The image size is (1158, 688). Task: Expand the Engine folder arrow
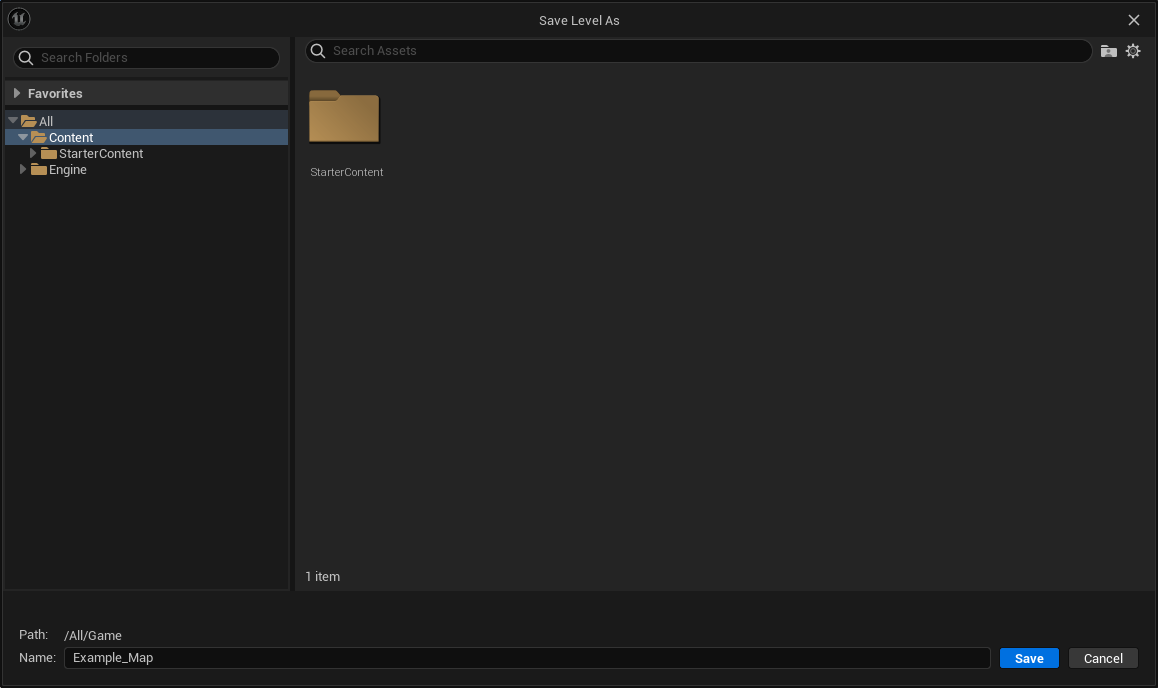(23, 170)
